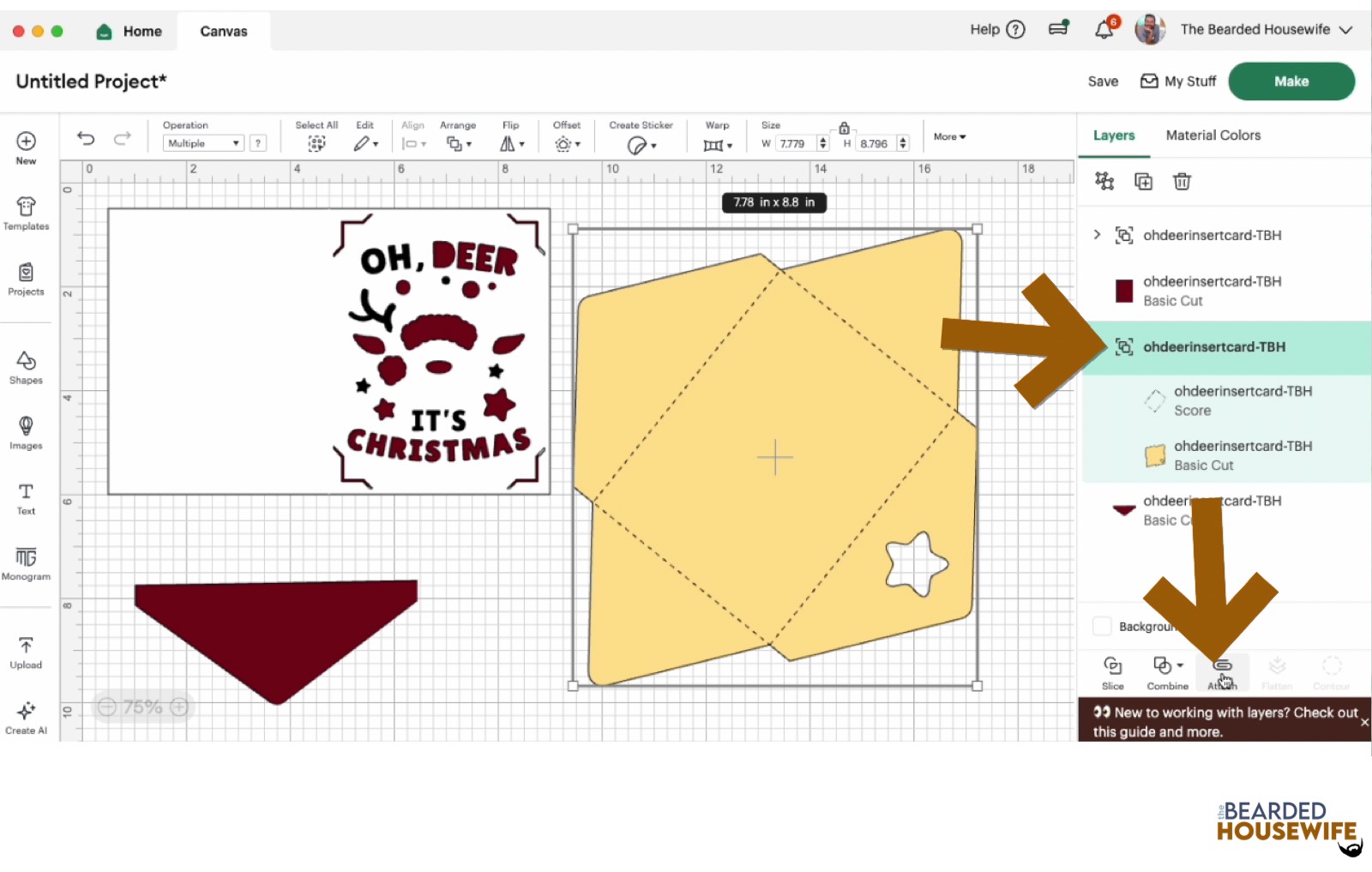Screen dimensions: 1372x872
Task: Click the dark red layer color swatch
Action: click(1123, 291)
